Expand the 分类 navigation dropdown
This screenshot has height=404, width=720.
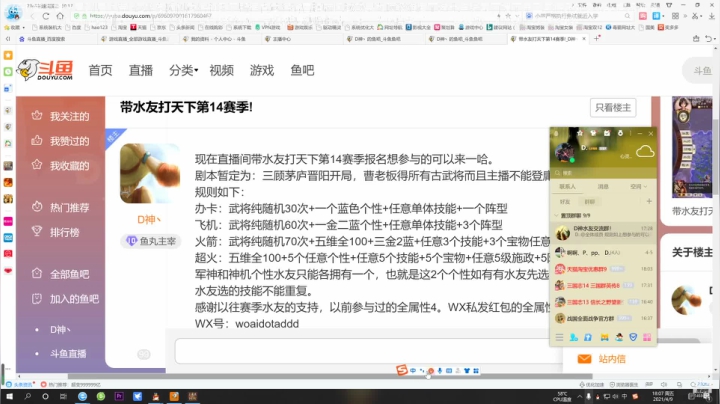(x=183, y=70)
